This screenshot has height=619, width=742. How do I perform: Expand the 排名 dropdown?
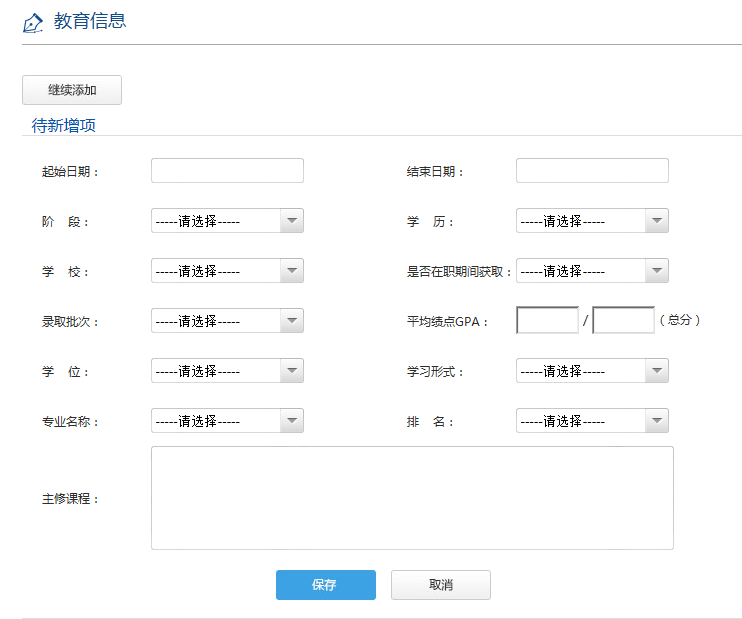point(592,421)
